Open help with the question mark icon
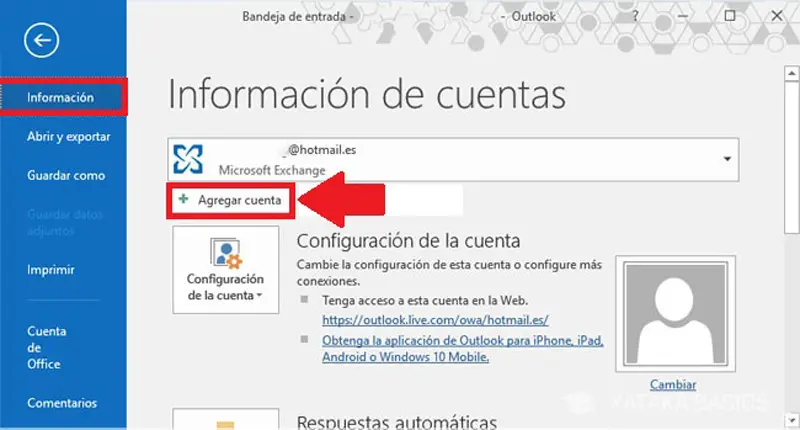The height and width of the screenshot is (430, 800). tap(635, 16)
